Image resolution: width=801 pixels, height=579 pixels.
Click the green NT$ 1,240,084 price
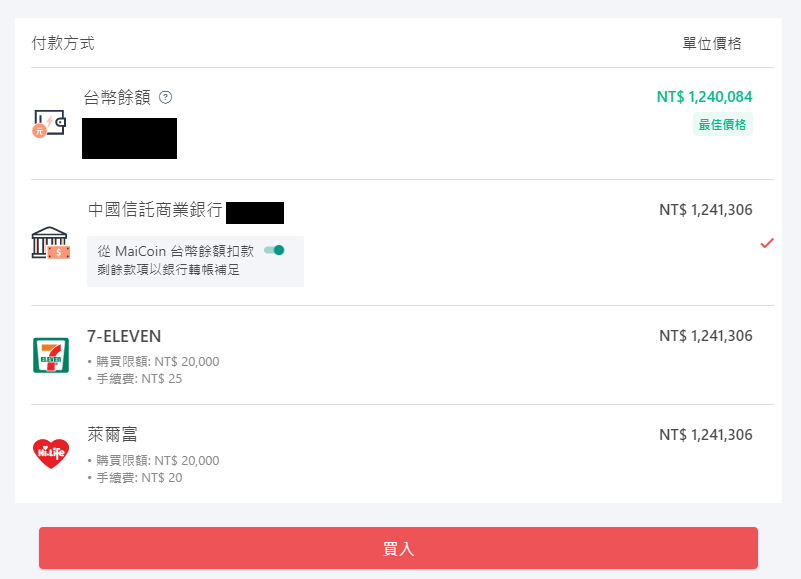[704, 97]
